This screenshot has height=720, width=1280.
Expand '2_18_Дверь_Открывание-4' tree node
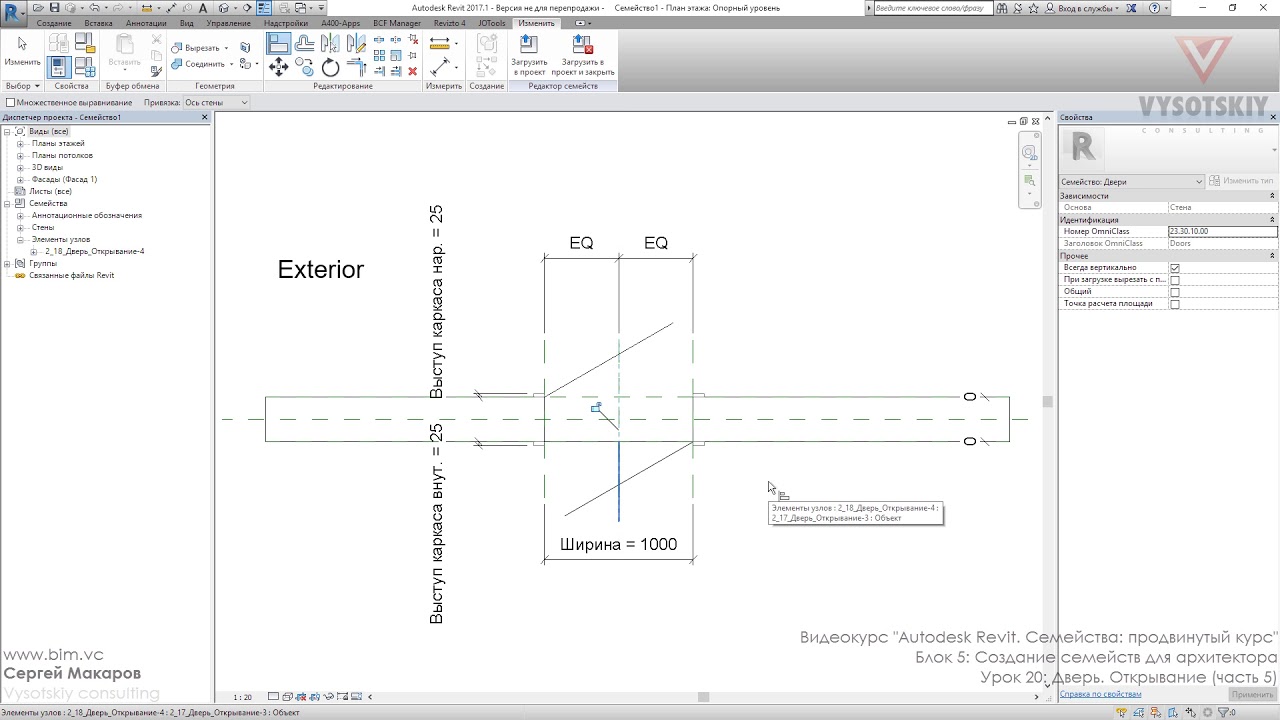coord(34,251)
